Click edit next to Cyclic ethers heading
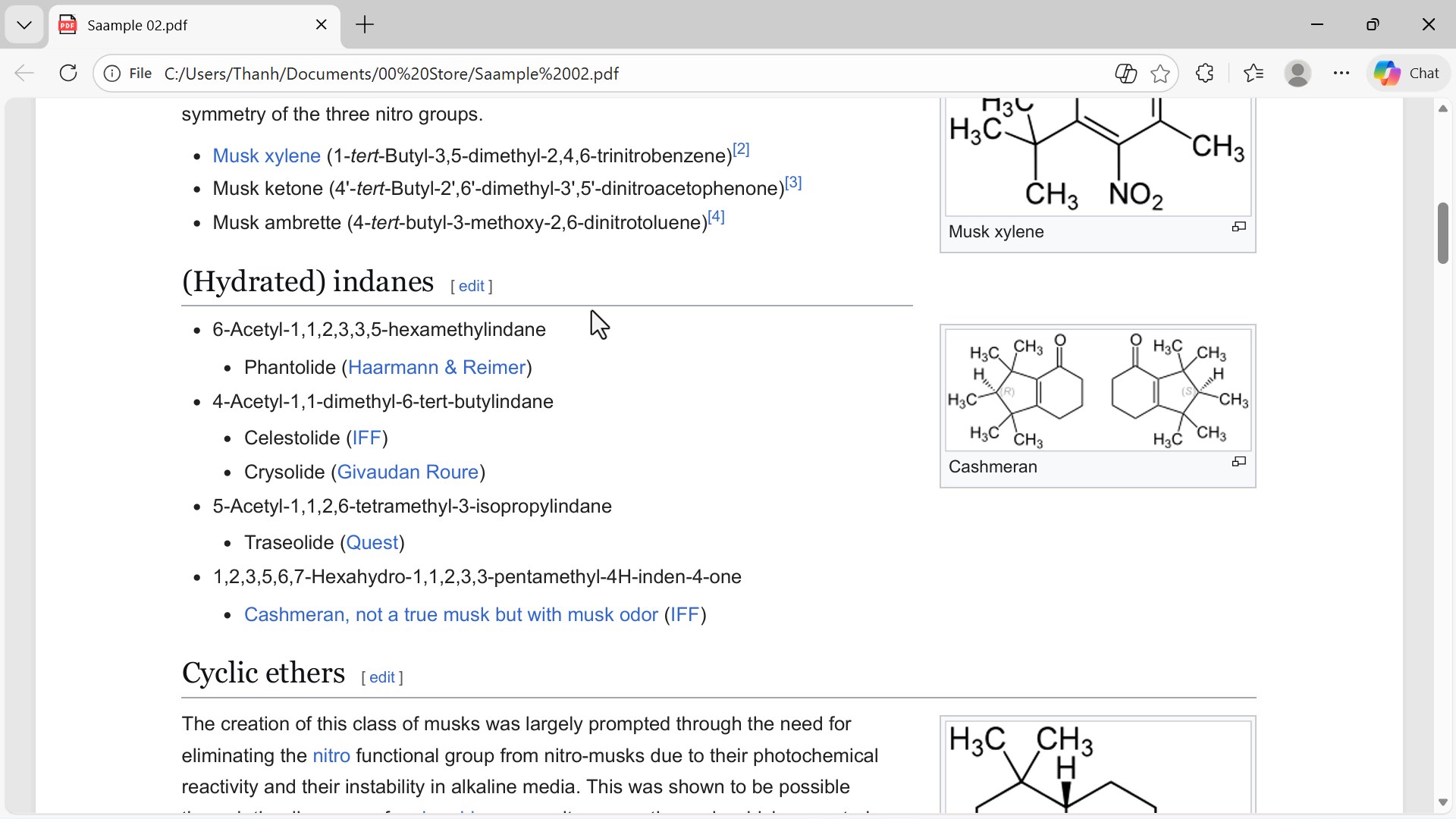 click(x=381, y=677)
